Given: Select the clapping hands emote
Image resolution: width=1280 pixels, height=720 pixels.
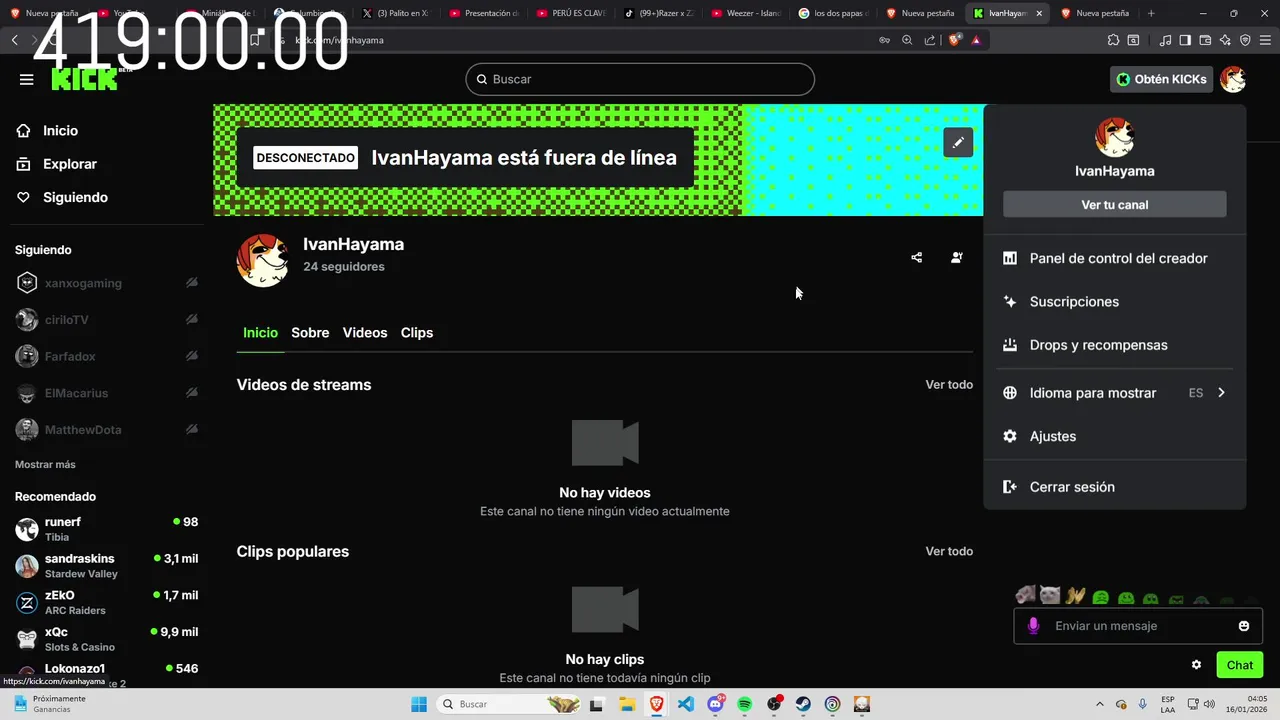Looking at the screenshot, I should tap(1075, 596).
